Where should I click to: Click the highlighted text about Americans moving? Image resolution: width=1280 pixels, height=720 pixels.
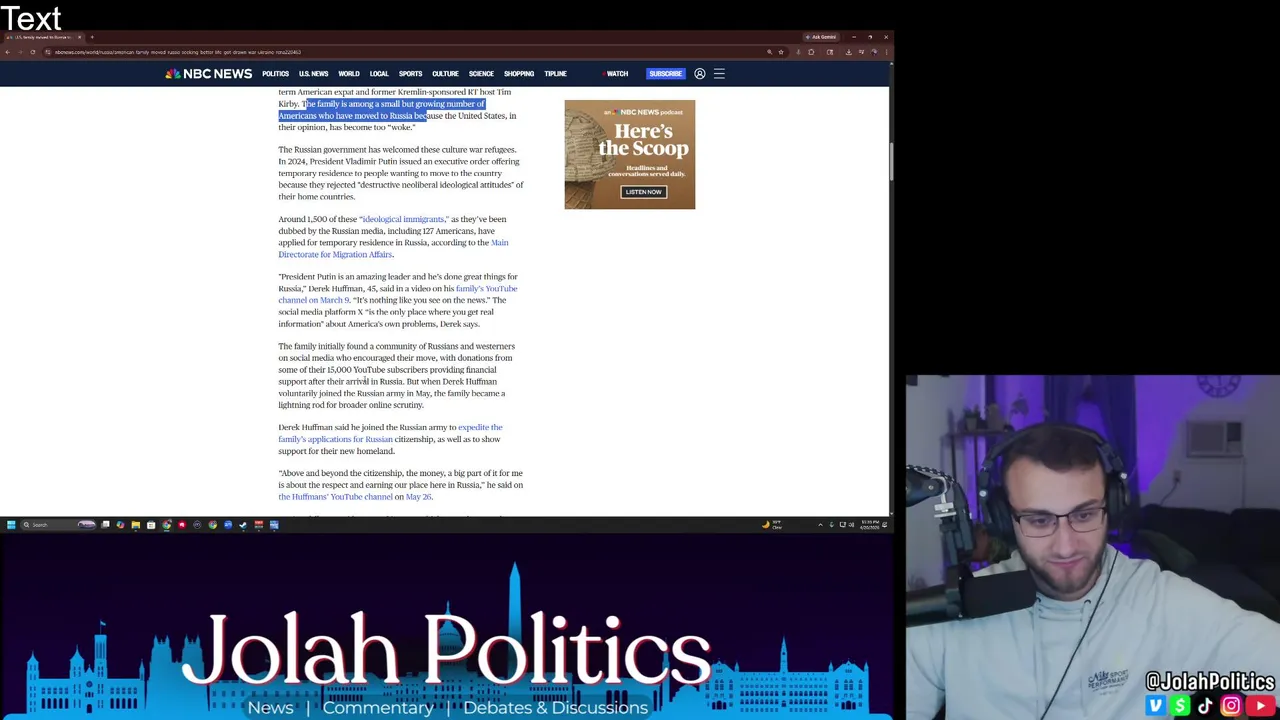point(382,110)
